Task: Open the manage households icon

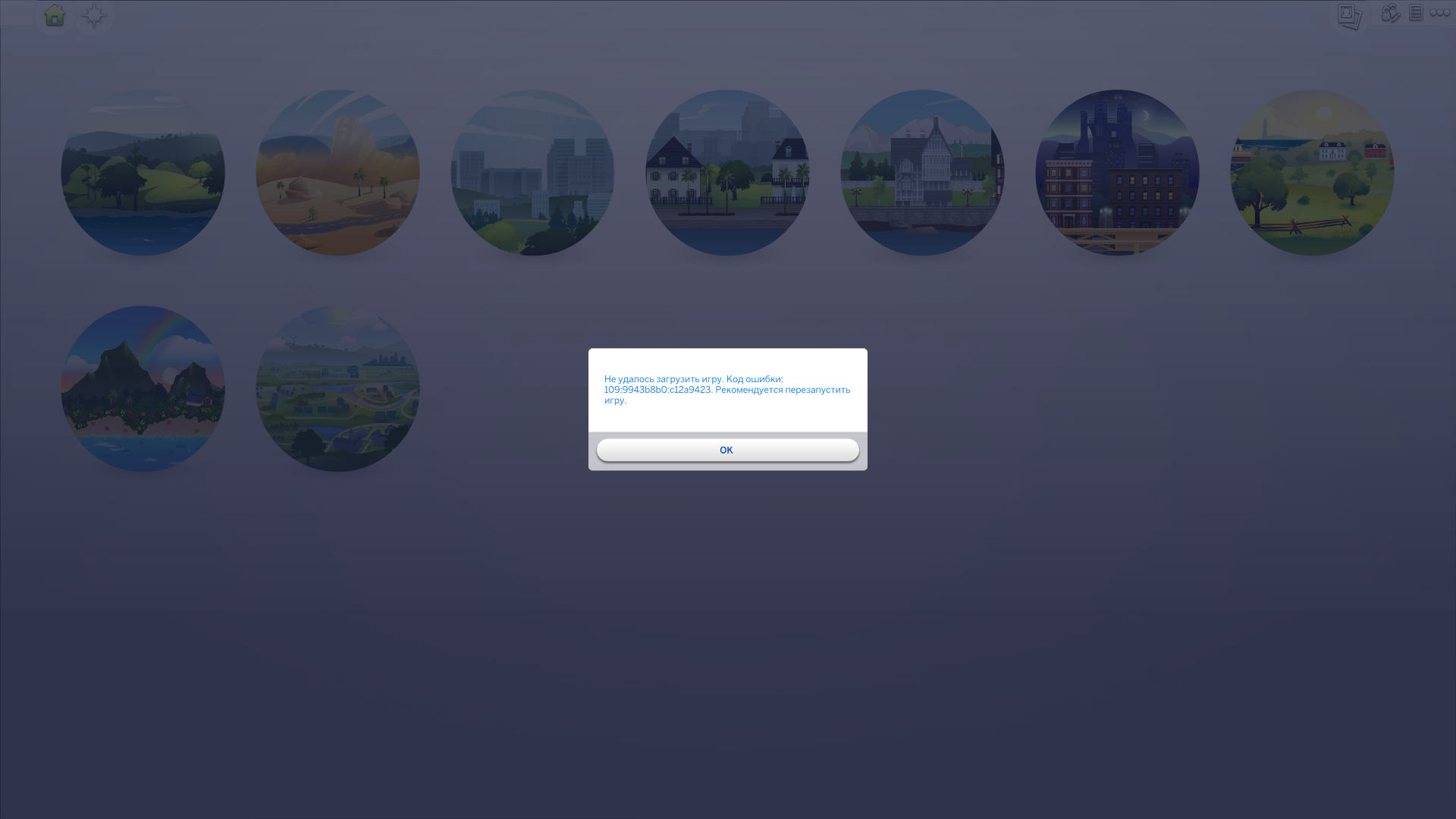Action: pos(1391,13)
